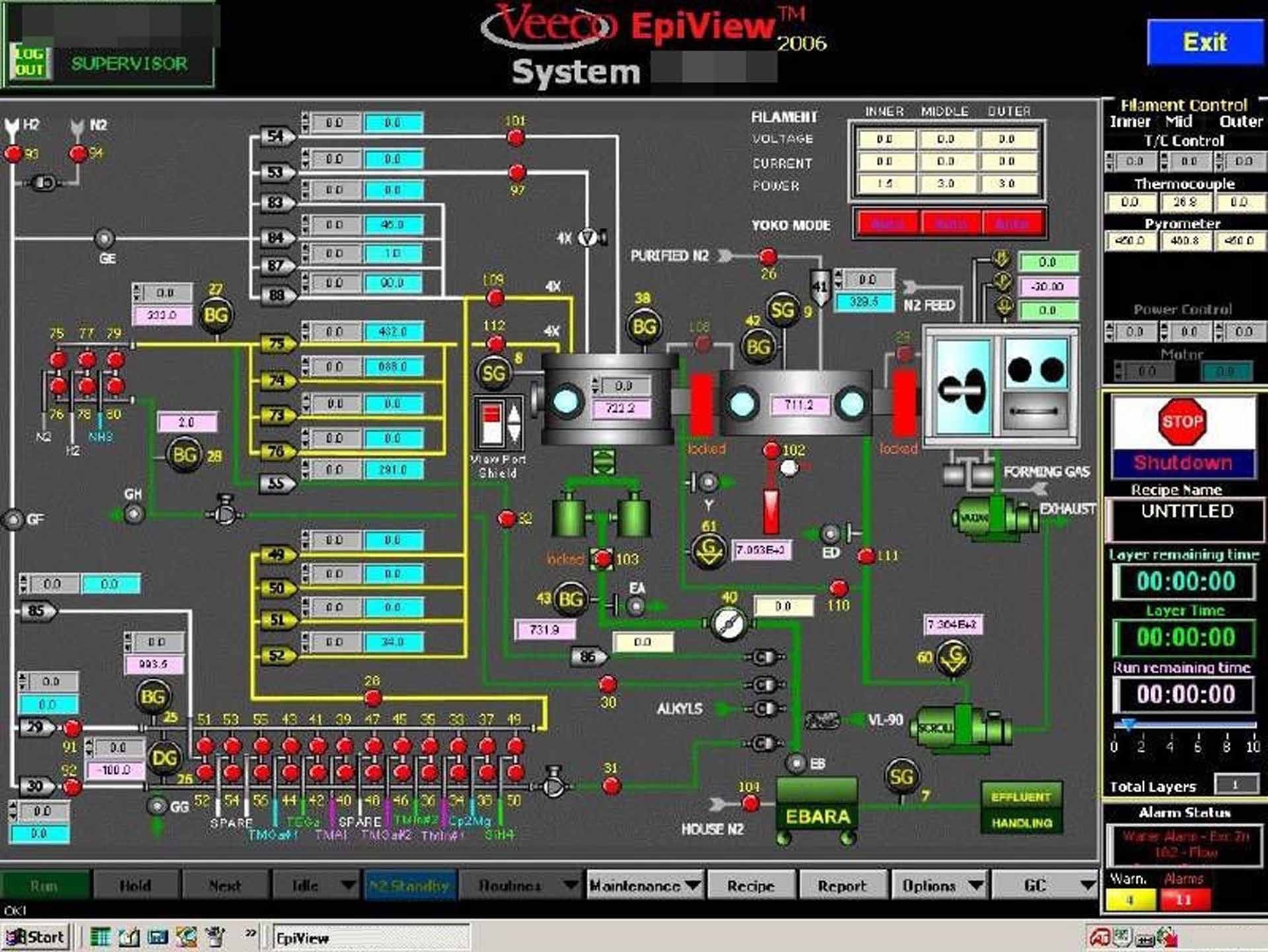Click the spinner for MFC 54 setpoint

(304, 123)
